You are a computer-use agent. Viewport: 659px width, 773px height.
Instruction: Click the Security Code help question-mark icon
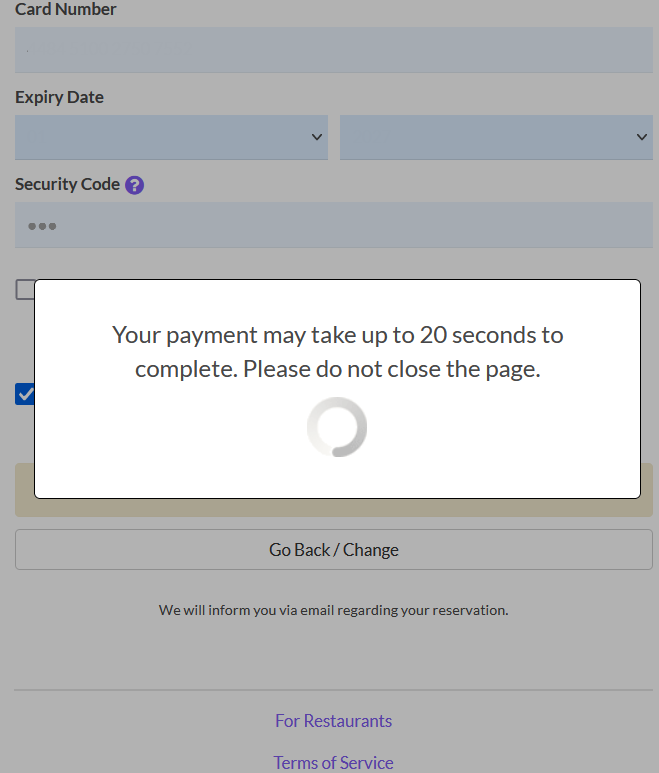pos(135,185)
